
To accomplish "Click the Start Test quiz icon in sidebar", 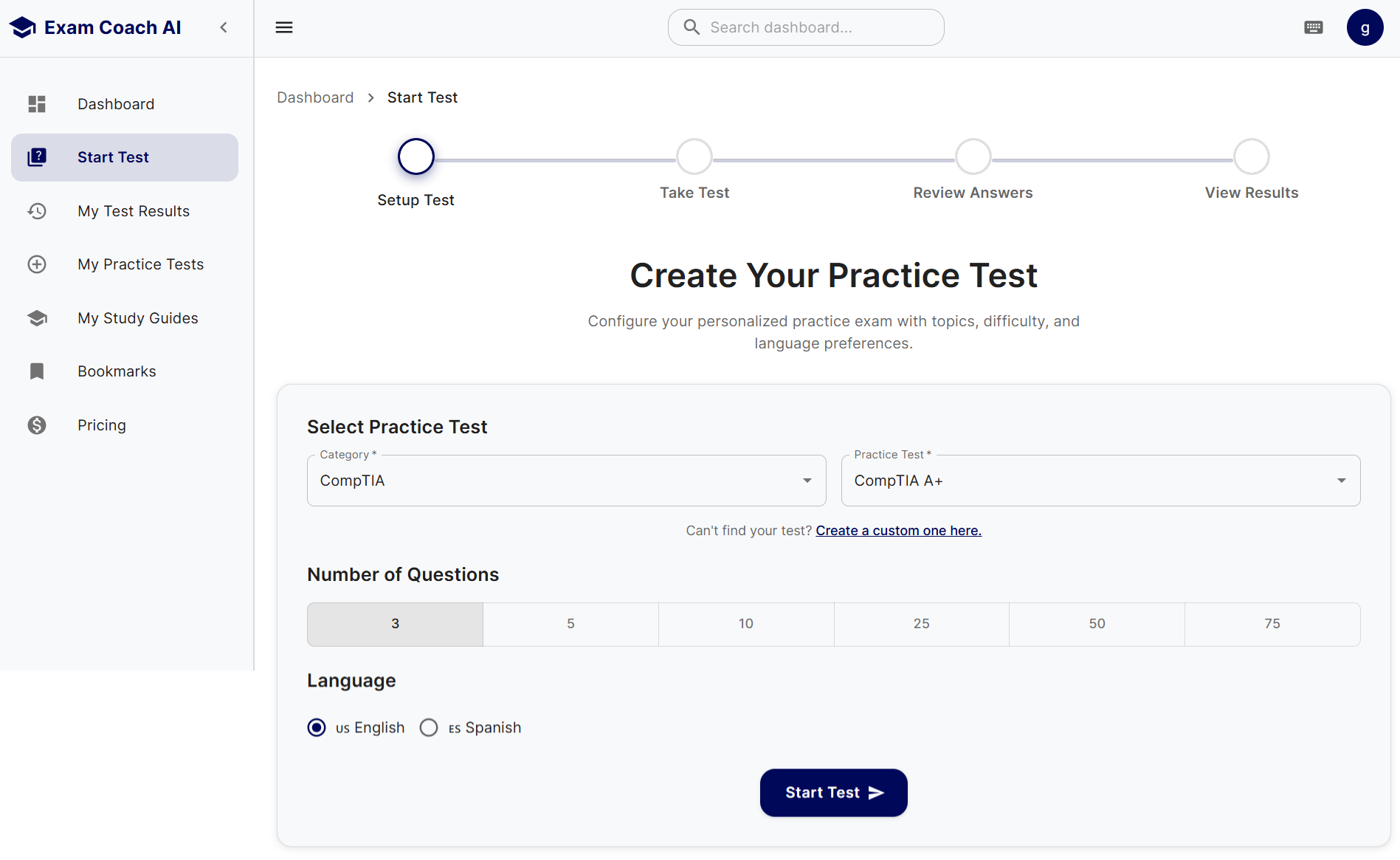I will [x=37, y=157].
